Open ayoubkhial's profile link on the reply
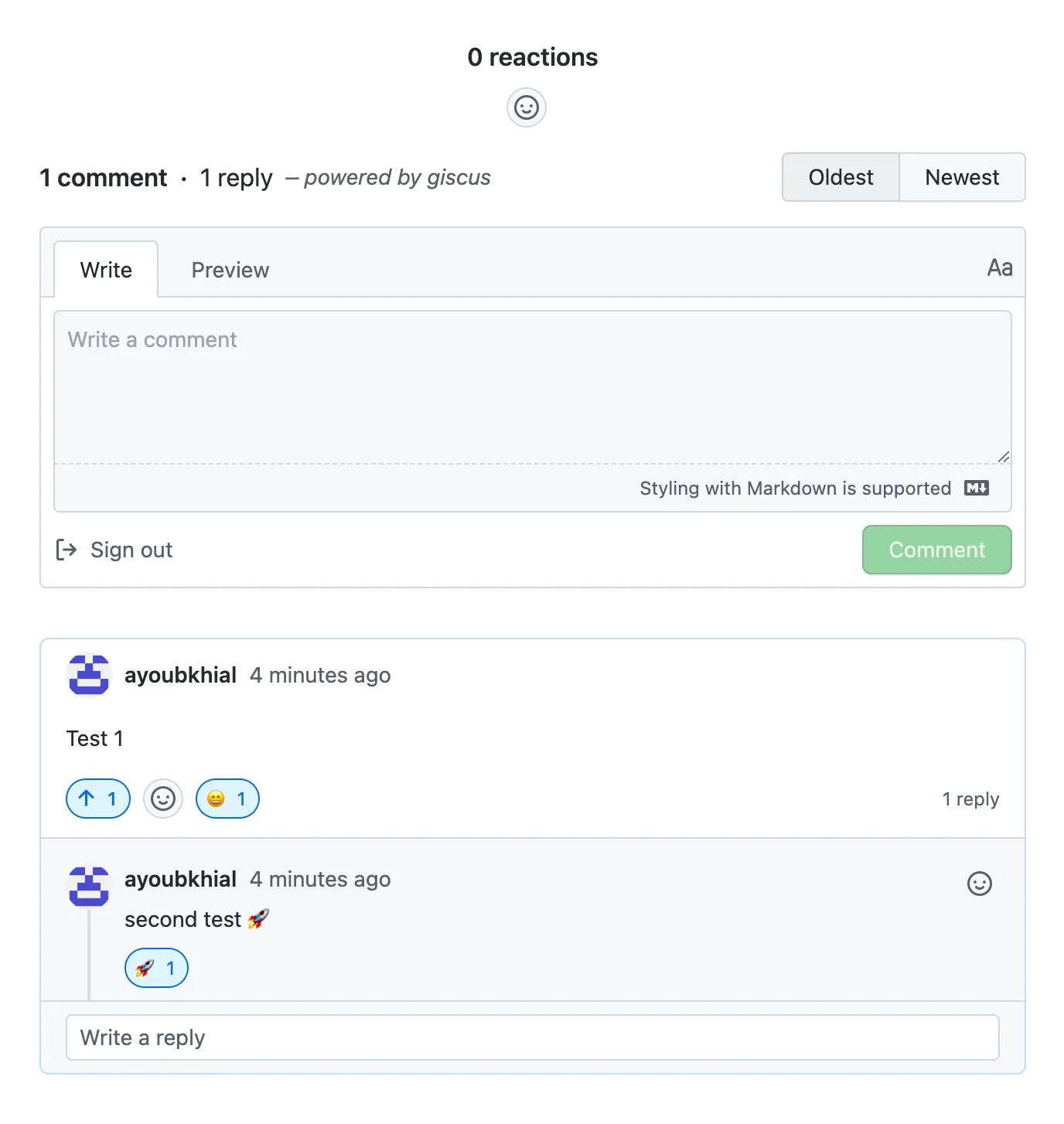This screenshot has height=1124, width=1064. (180, 880)
